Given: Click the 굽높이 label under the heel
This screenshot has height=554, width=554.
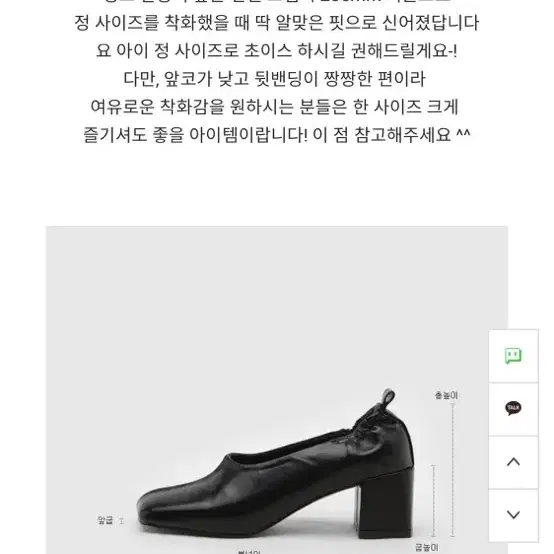Looking at the screenshot, I should 427,548.
